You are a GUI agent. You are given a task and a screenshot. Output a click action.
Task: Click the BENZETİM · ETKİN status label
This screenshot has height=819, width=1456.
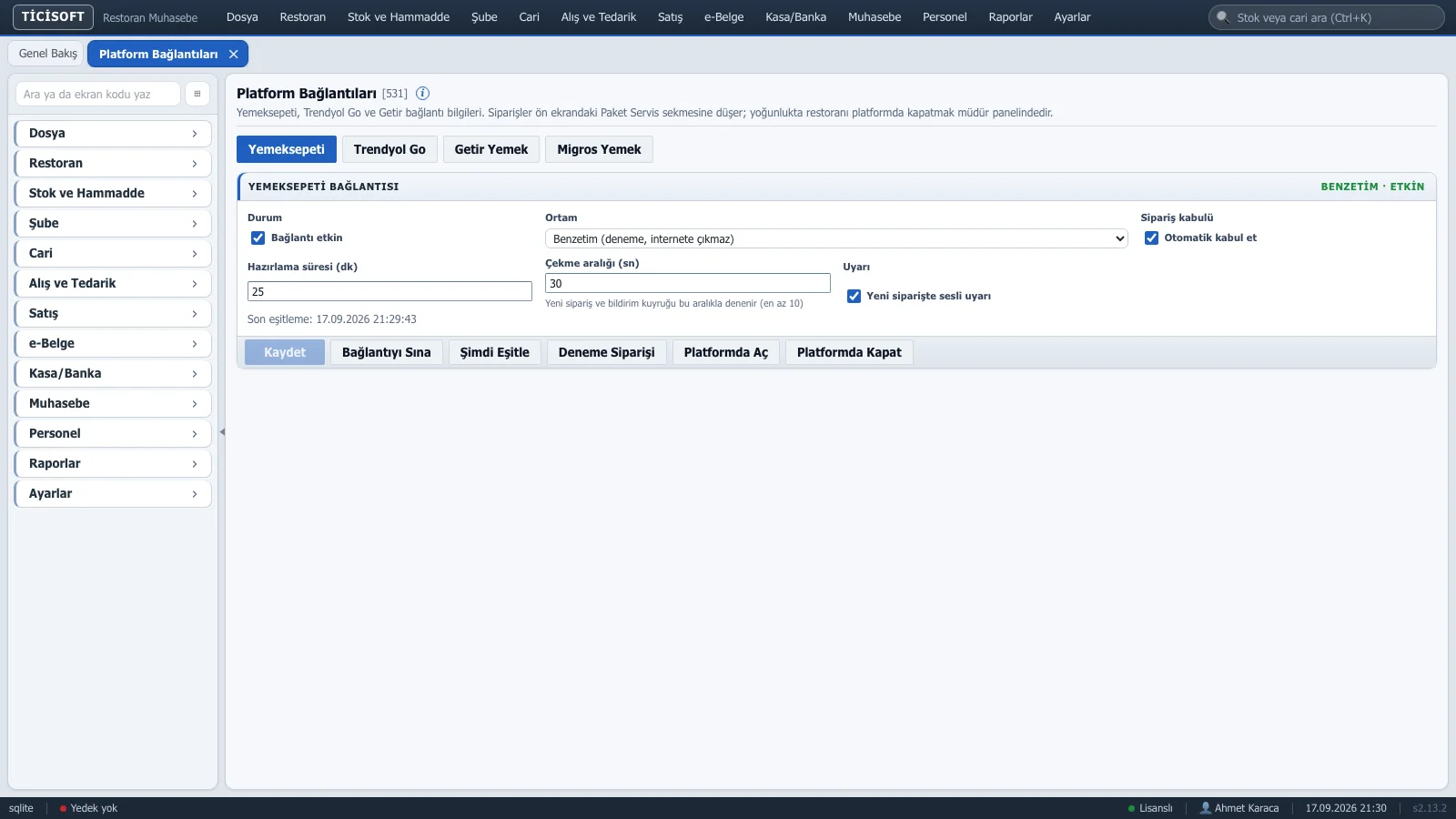tap(1372, 187)
